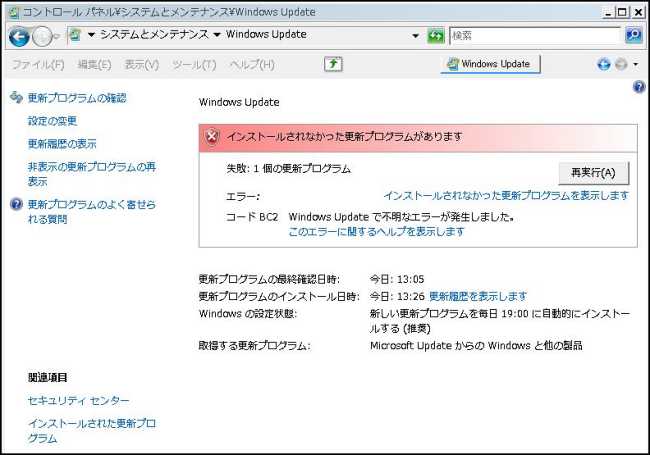The height and width of the screenshot is (455, 650).
Task: Open the 表示(V) menu
Action: coord(141,65)
